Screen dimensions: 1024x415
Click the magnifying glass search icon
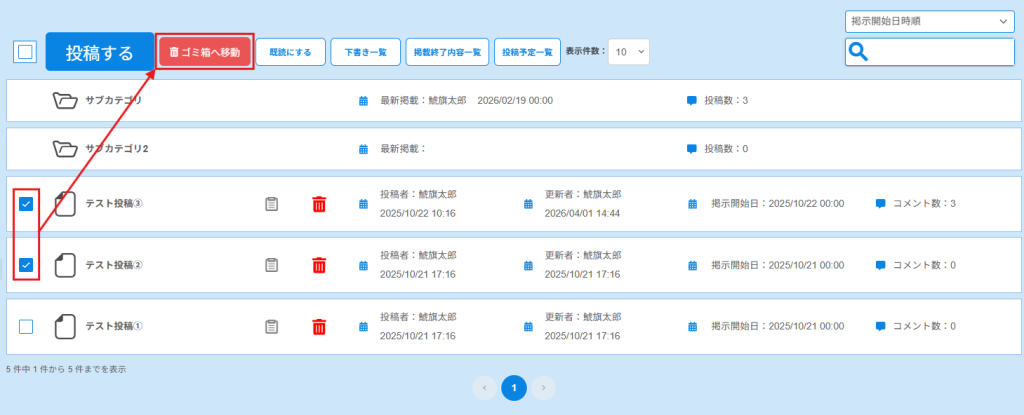[858, 52]
